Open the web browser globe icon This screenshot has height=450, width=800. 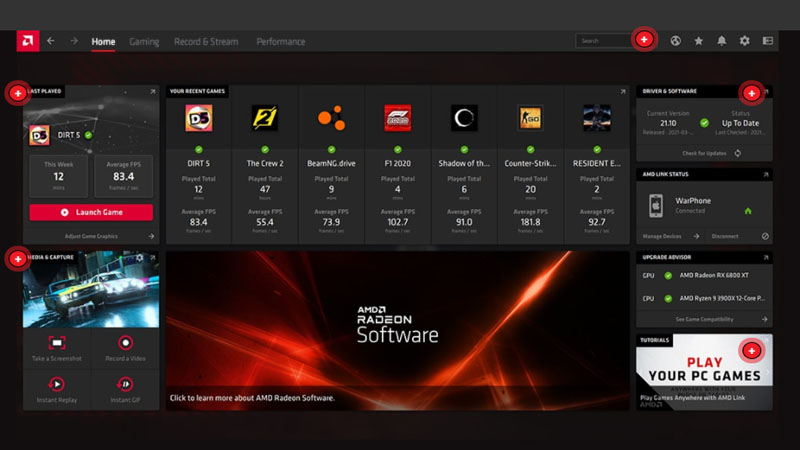click(x=676, y=41)
